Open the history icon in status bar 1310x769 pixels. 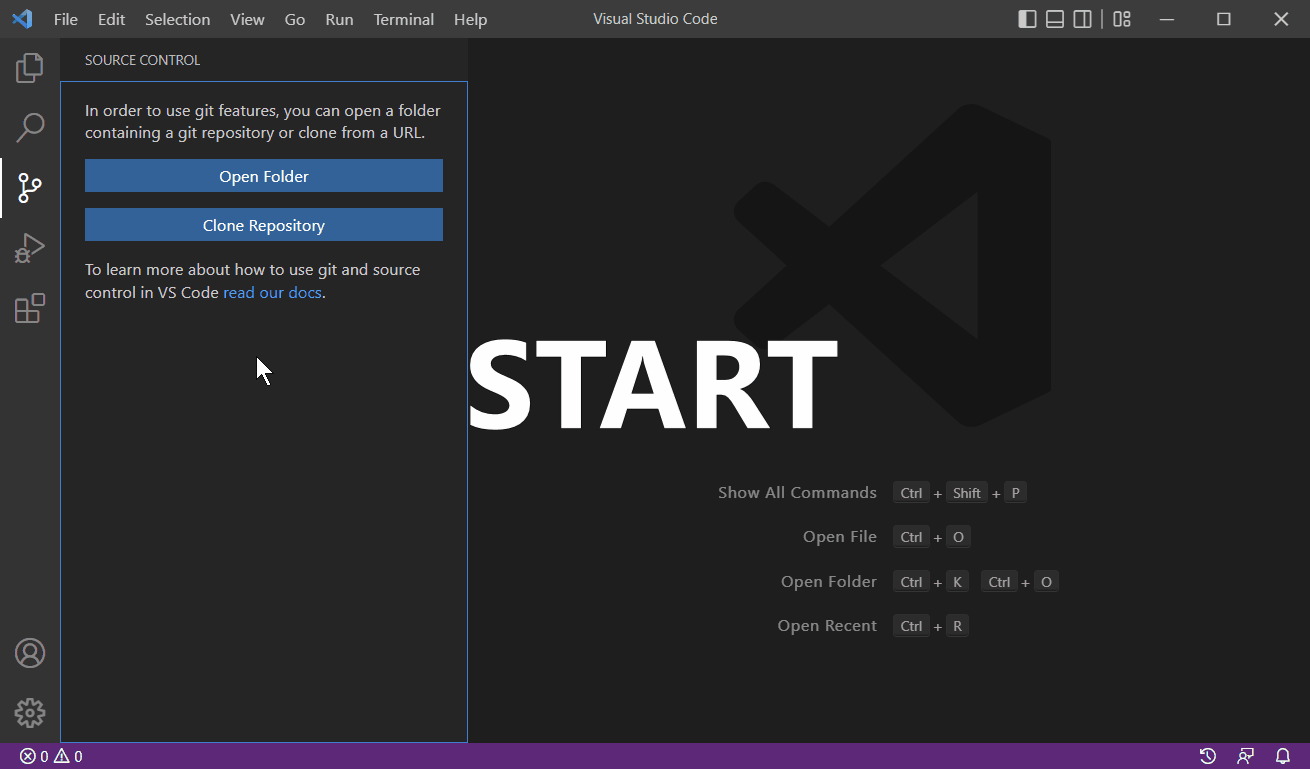tap(1208, 756)
